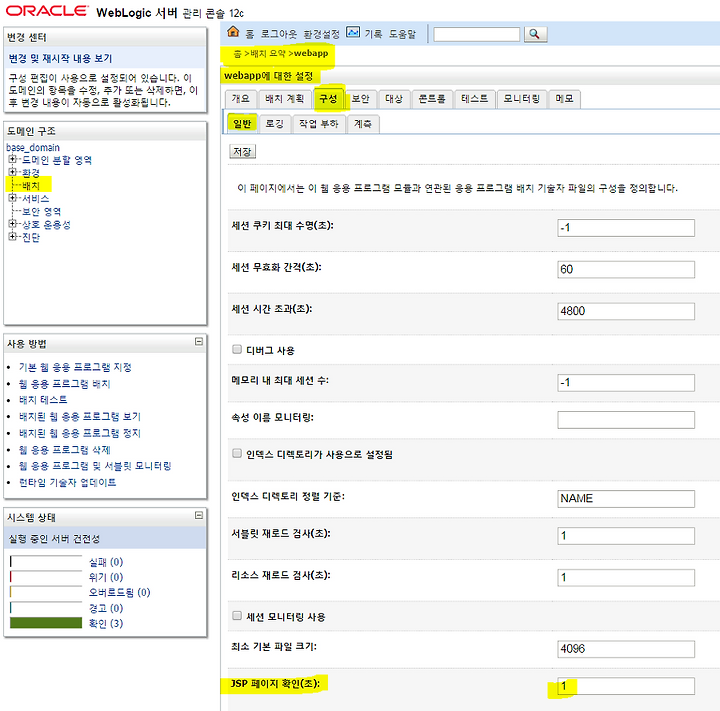
Task: Expand the 상호 운용성 tree node
Action: coord(12,224)
